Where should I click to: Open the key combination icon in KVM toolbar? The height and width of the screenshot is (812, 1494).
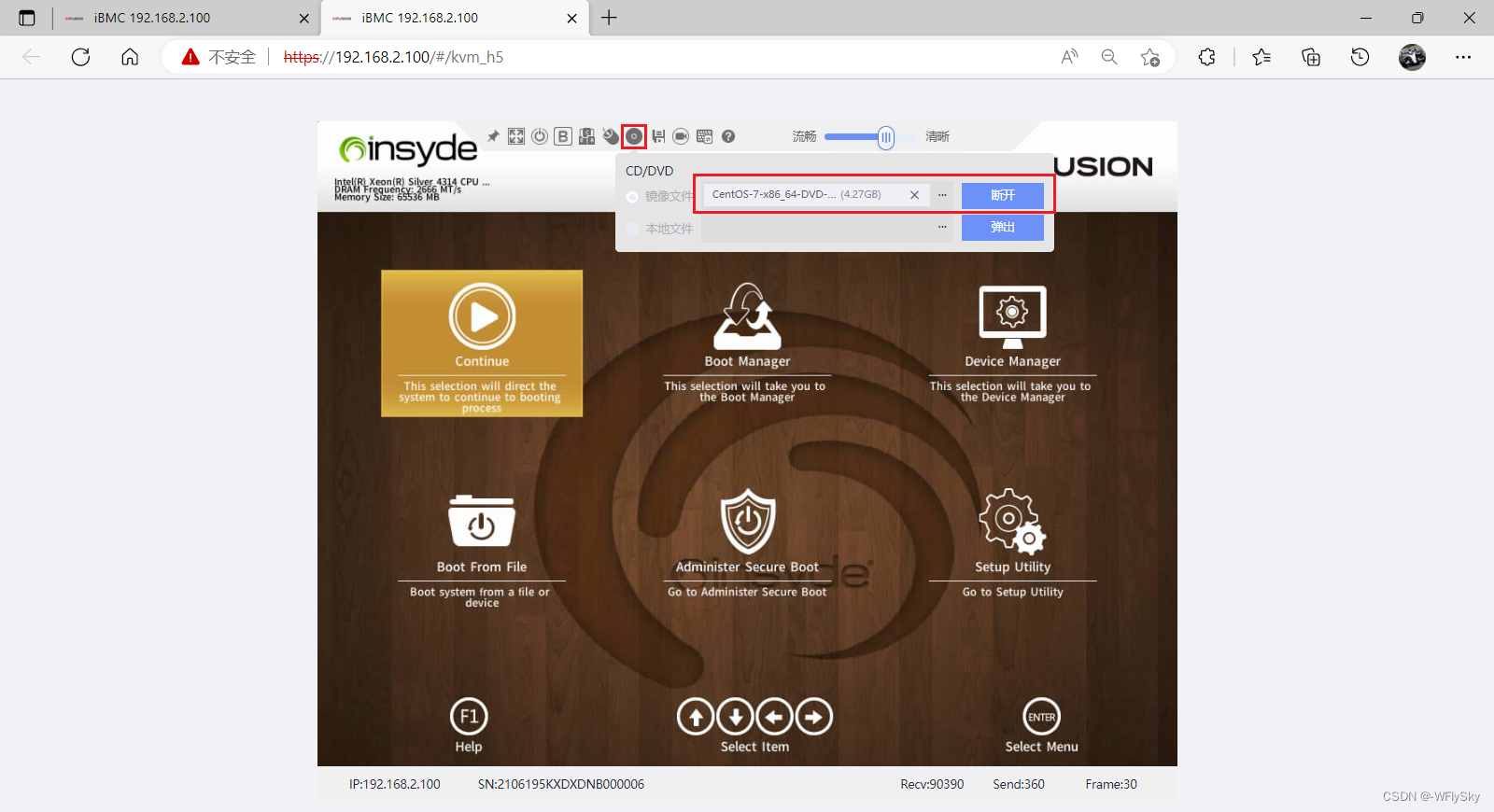coord(586,136)
